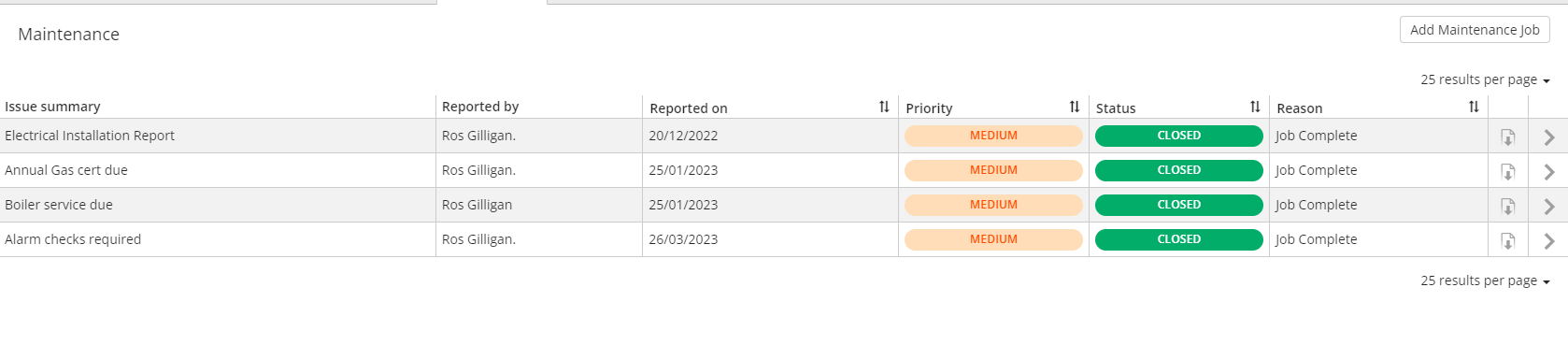The width and height of the screenshot is (1568, 345).
Task: Download document for Alarm checks required row
Action: (x=1507, y=241)
